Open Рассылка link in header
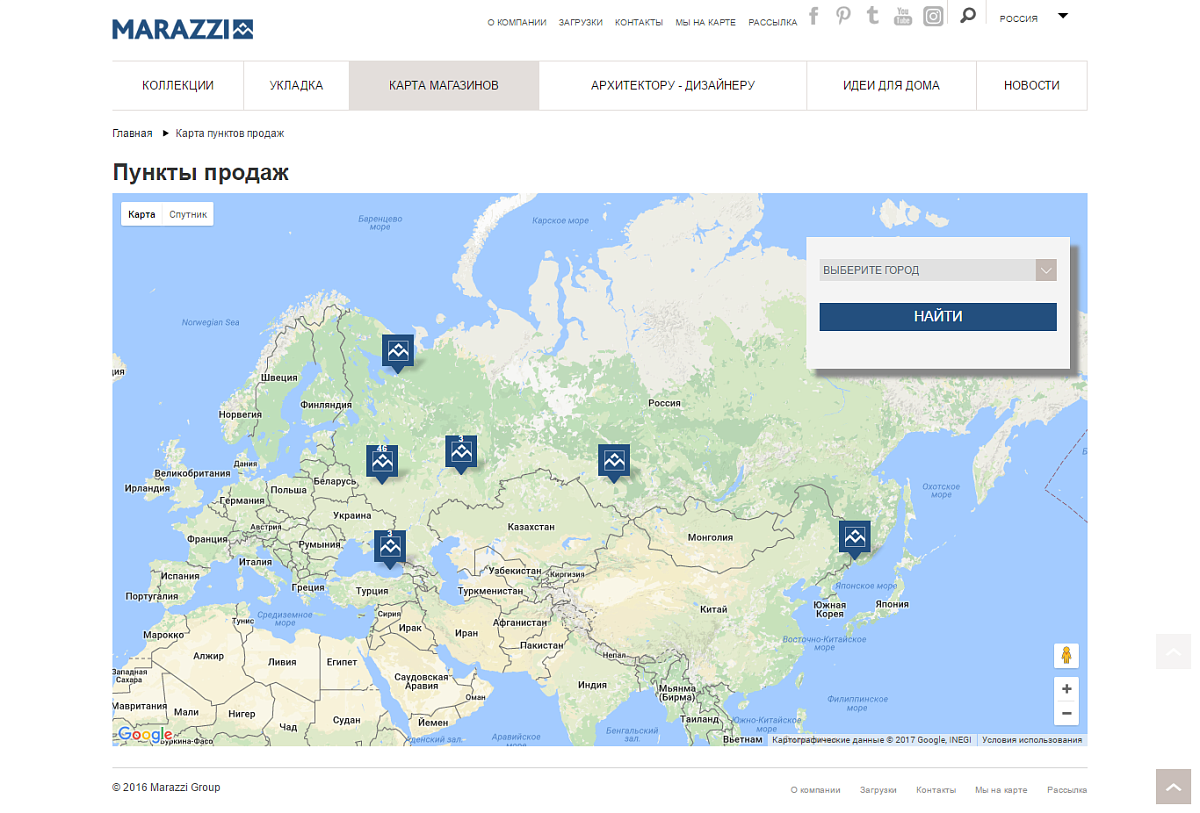 [x=773, y=22]
